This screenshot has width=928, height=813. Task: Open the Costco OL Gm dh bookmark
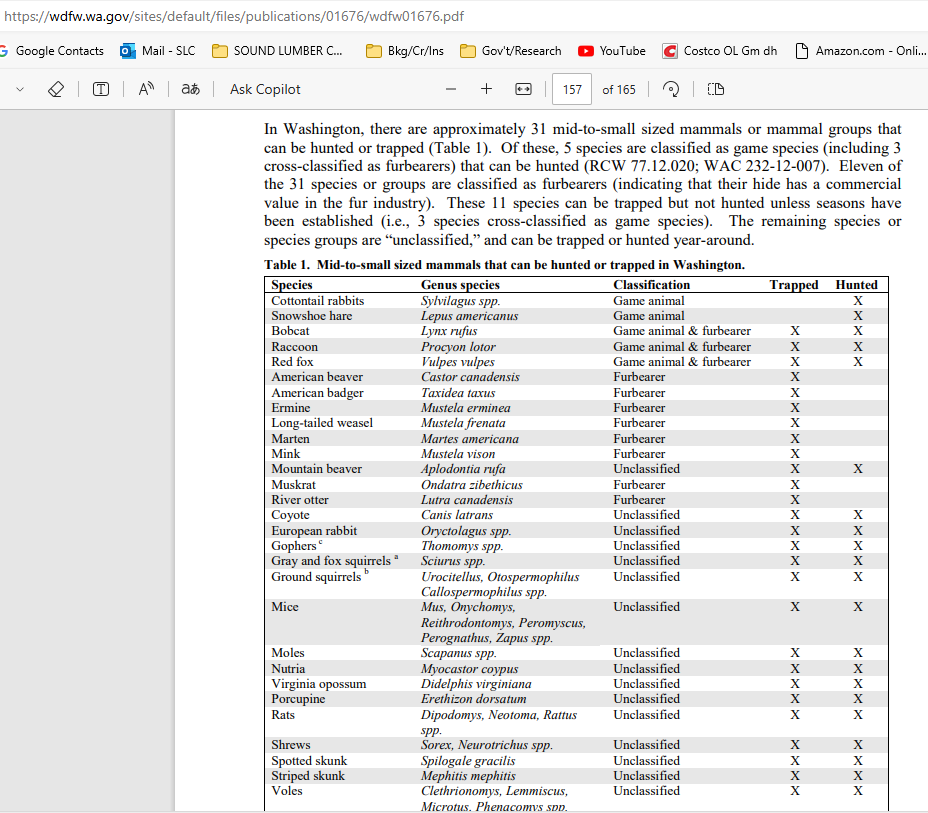click(720, 51)
